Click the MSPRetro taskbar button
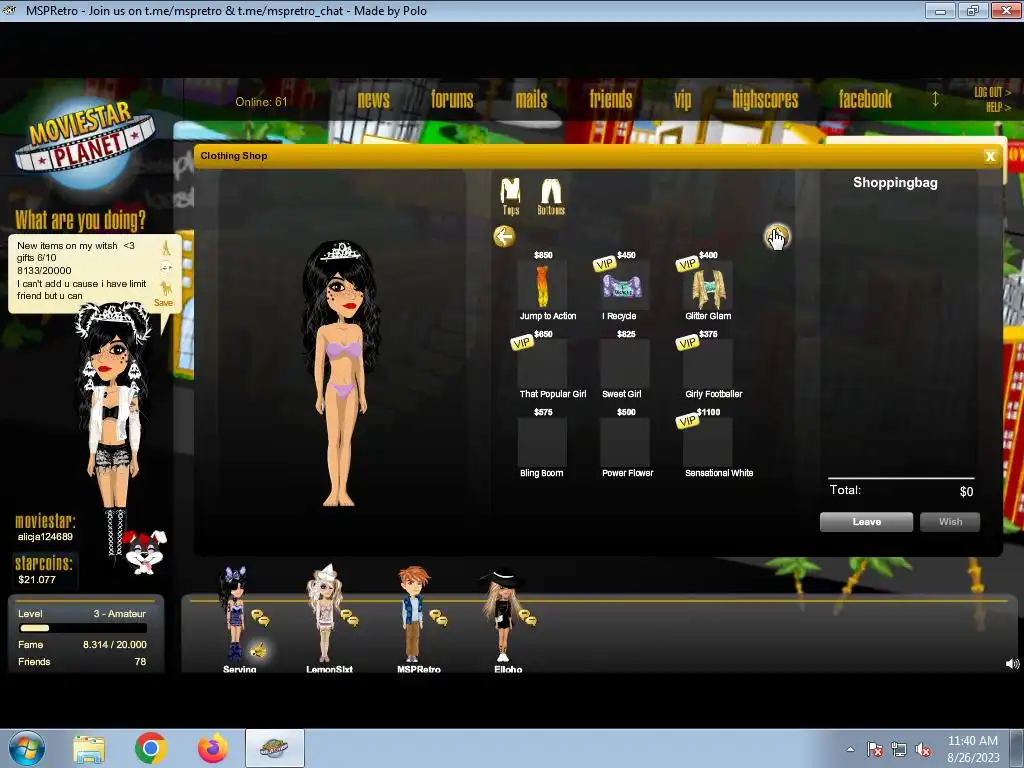This screenshot has width=1024, height=768. pyautogui.click(x=274, y=748)
